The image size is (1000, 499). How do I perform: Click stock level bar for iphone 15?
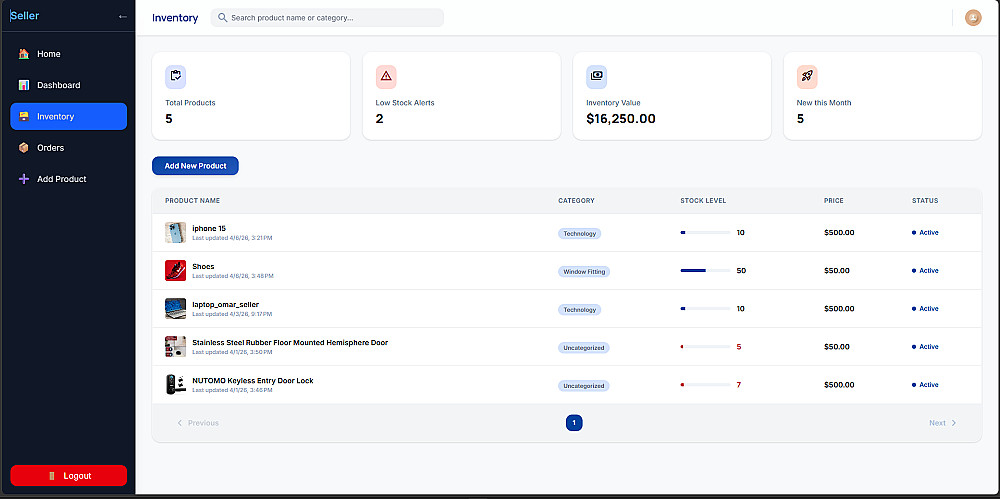pos(705,233)
